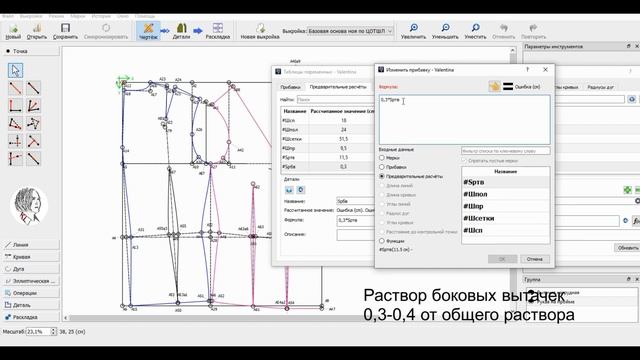The height and width of the screenshot is (360, 640).
Task: Redo action with Повторить icon
Action: (533, 31)
